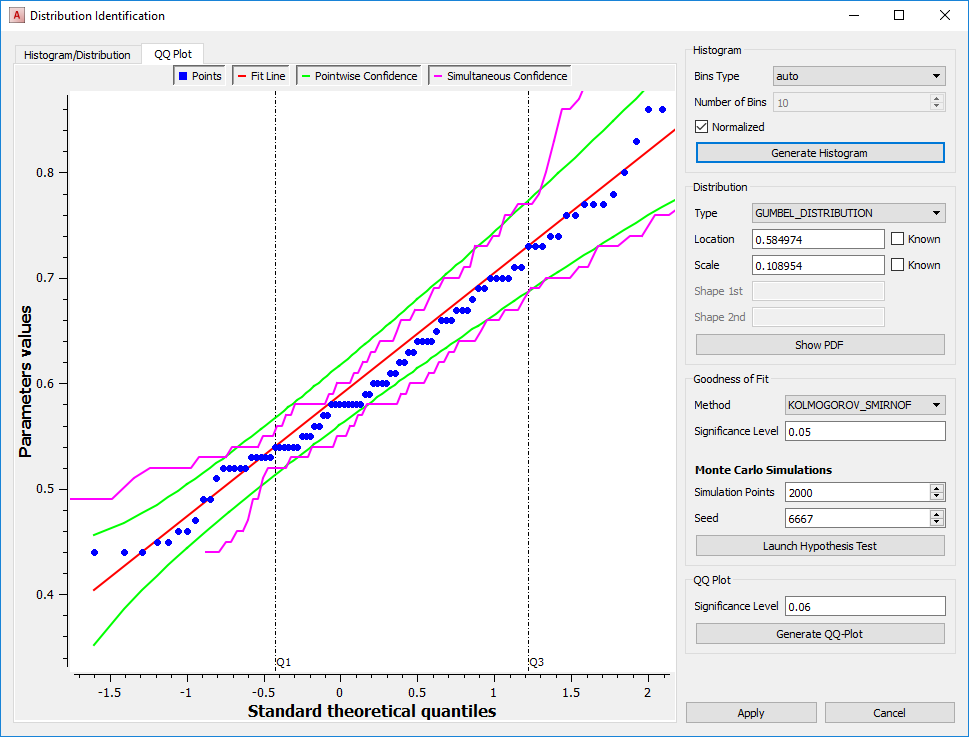Click the Apply button
Screen dimensions: 969x737
coord(750,712)
